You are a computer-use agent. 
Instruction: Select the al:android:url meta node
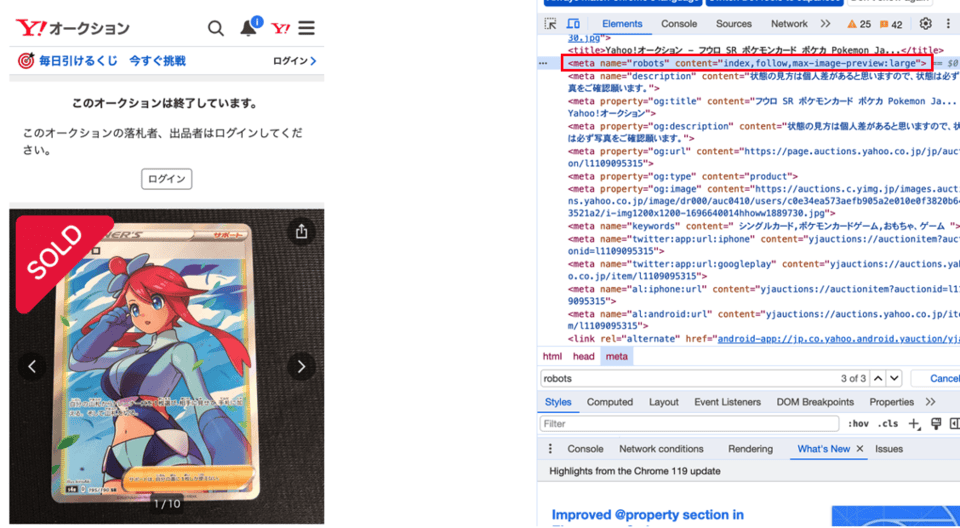tap(763, 320)
